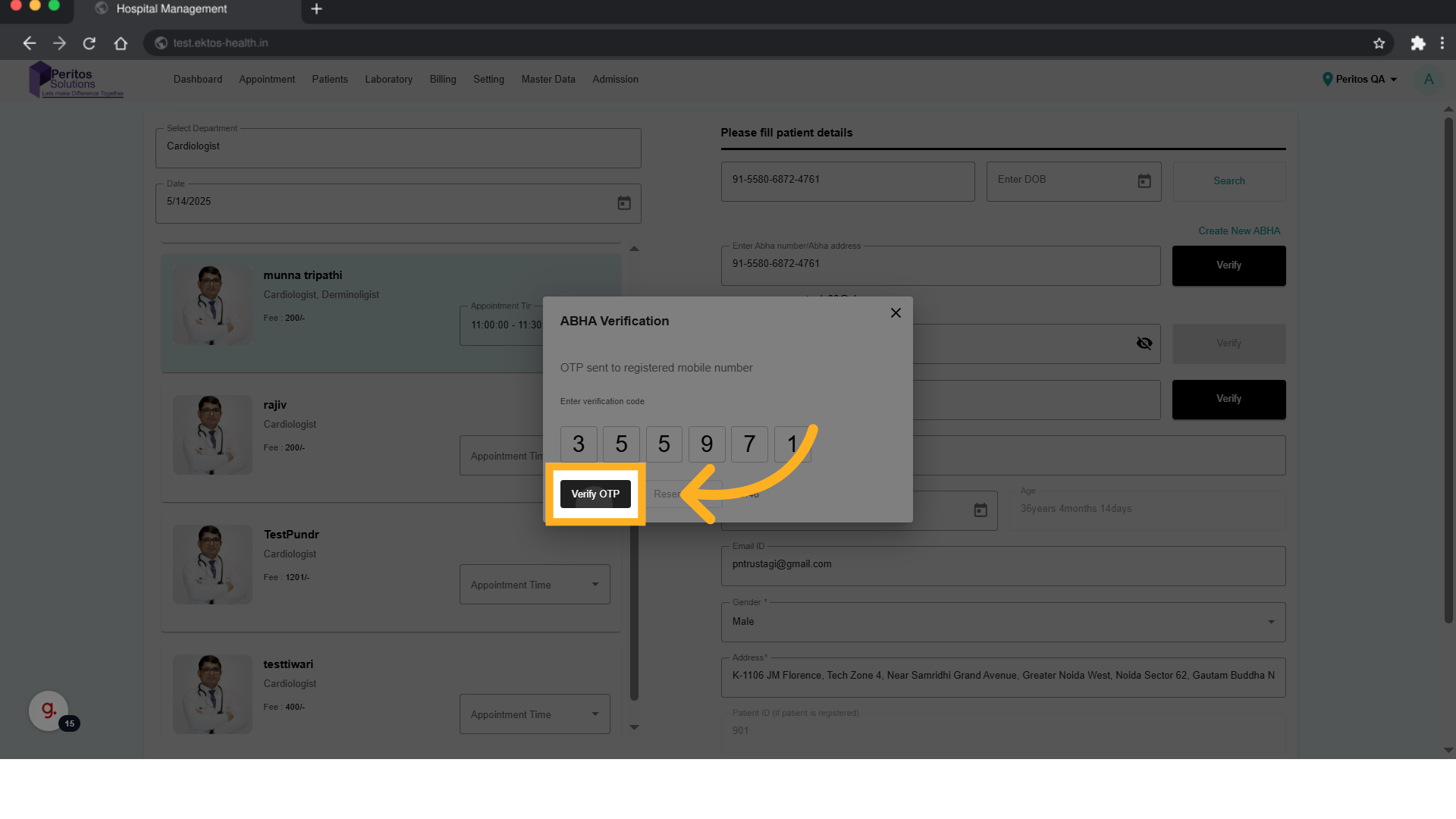
Task: Open the Laboratory menu
Action: [388, 79]
